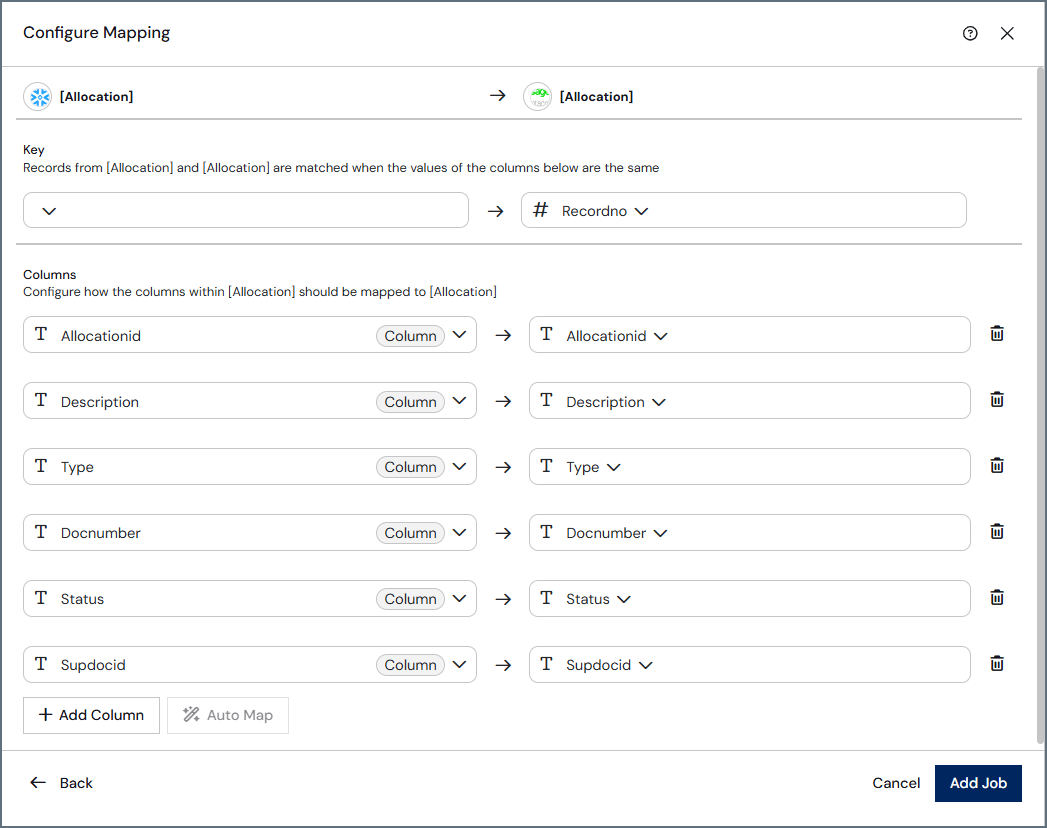Delete the Type column mapping

996,465
